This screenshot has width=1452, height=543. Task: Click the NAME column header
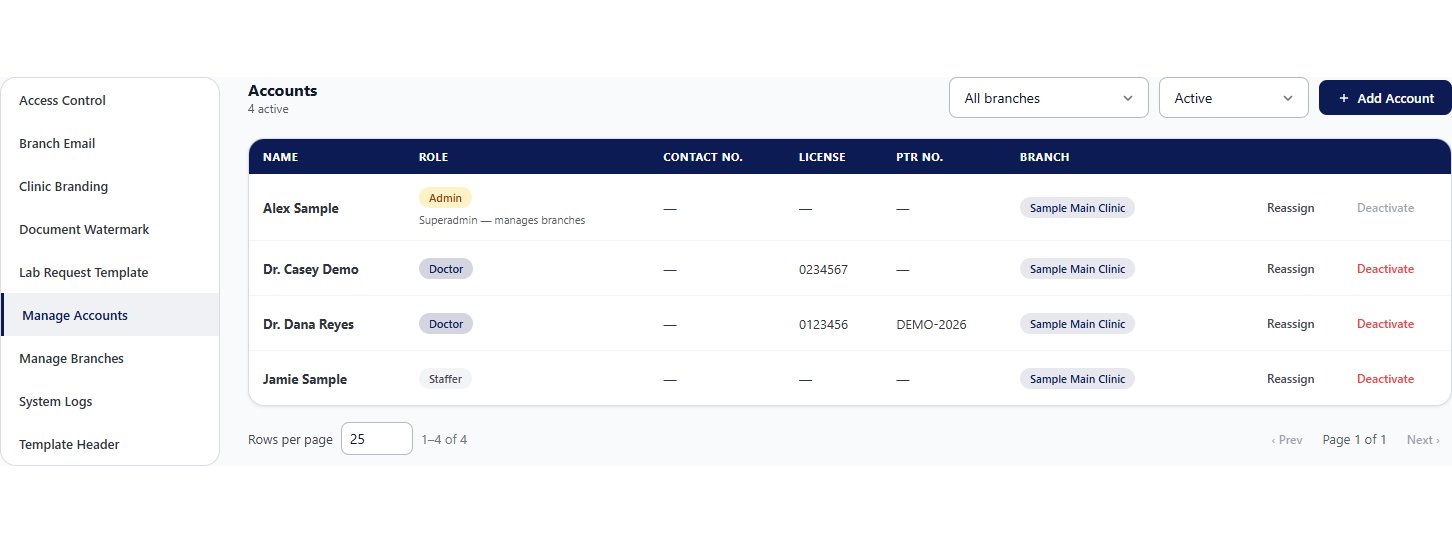coord(280,157)
